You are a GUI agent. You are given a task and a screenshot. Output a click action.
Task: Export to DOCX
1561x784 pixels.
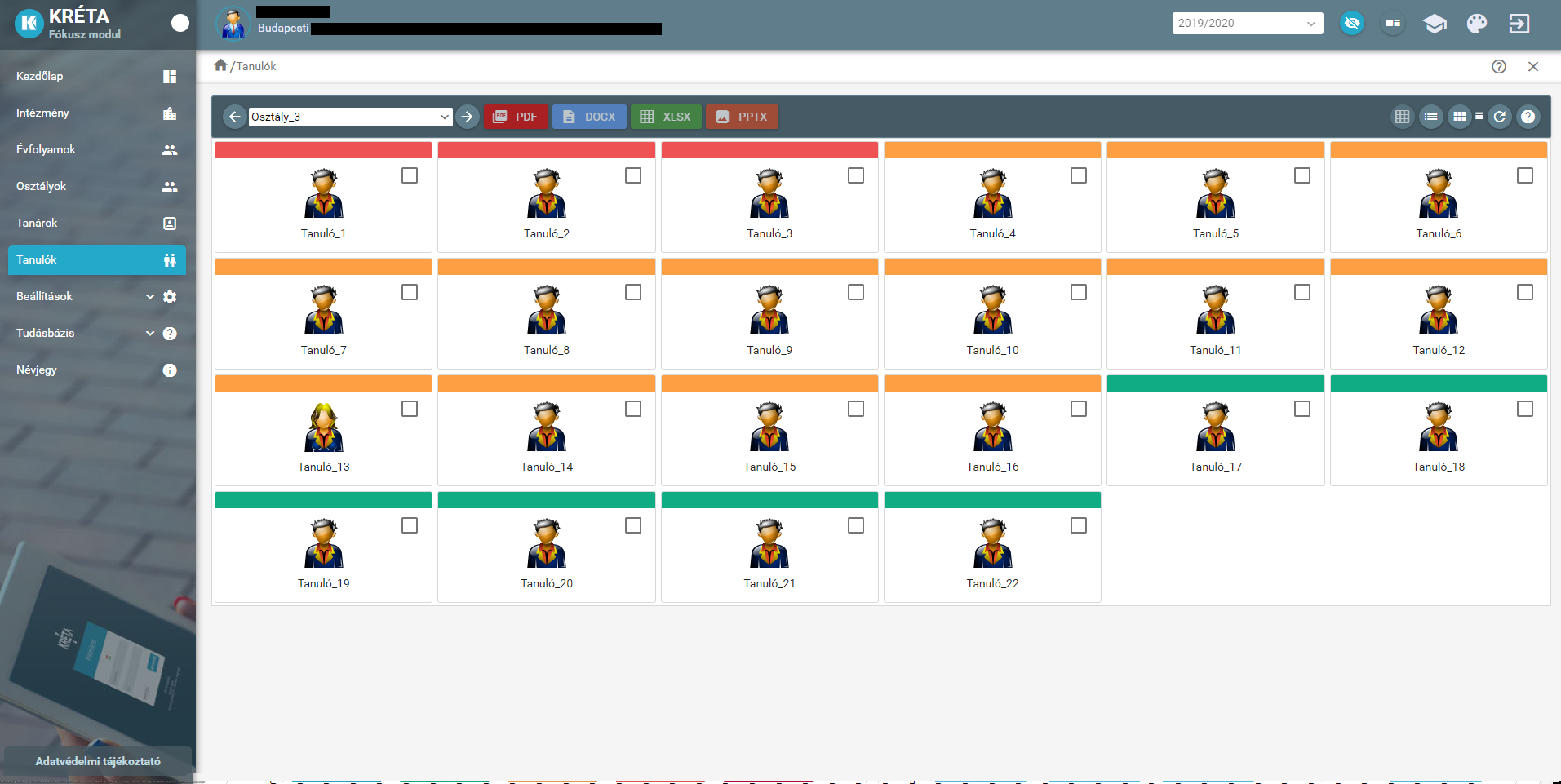tap(589, 117)
